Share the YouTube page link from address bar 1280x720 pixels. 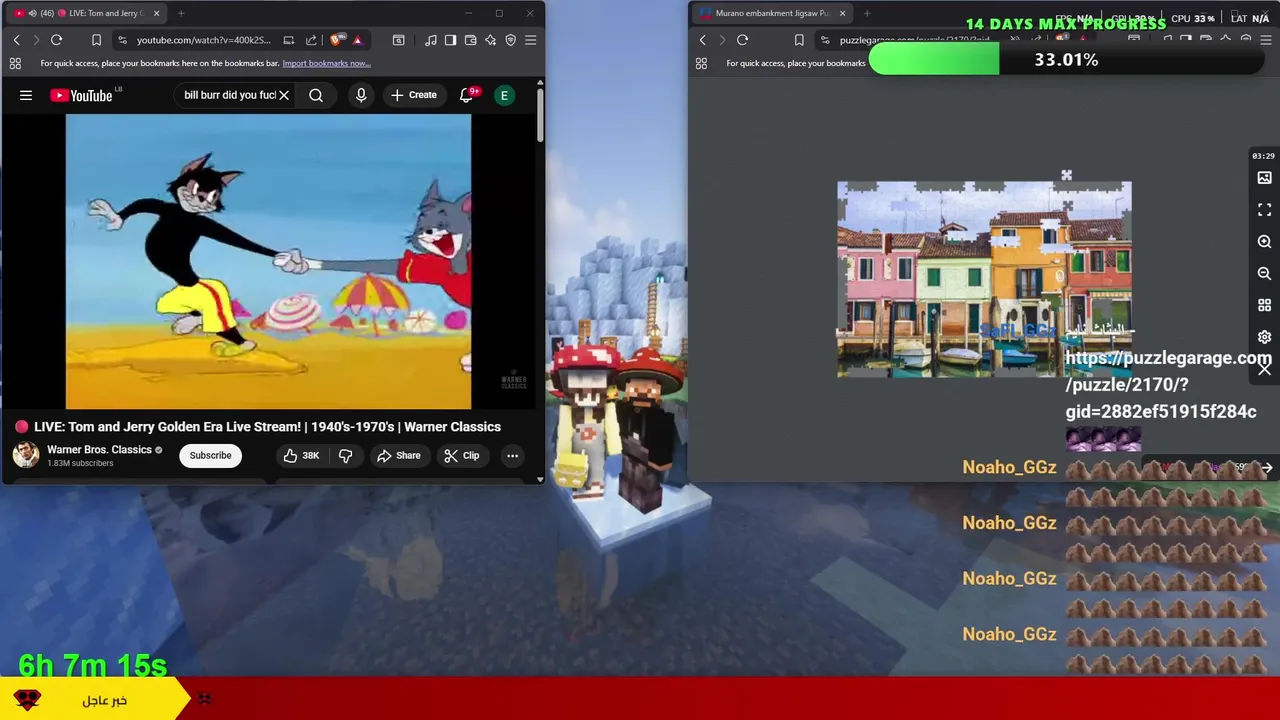tap(311, 40)
